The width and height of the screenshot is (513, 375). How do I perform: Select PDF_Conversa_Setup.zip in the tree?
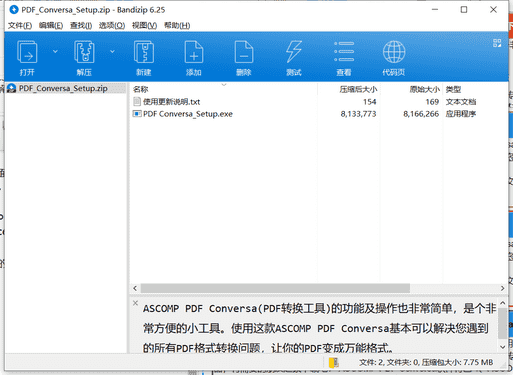(x=63, y=88)
